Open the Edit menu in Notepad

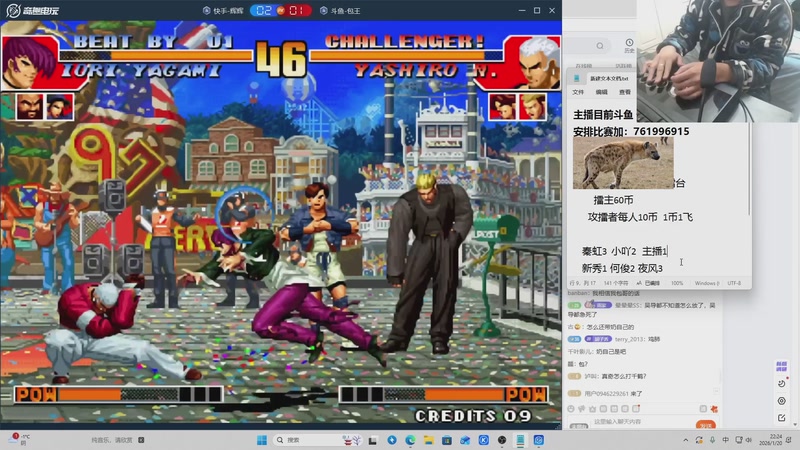tap(602, 92)
